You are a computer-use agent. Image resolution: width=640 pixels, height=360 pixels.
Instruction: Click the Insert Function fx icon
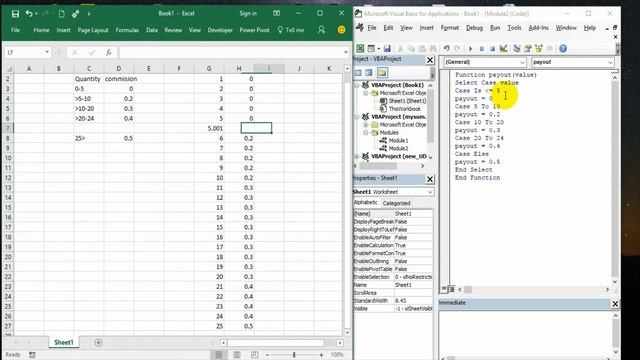click(x=109, y=52)
